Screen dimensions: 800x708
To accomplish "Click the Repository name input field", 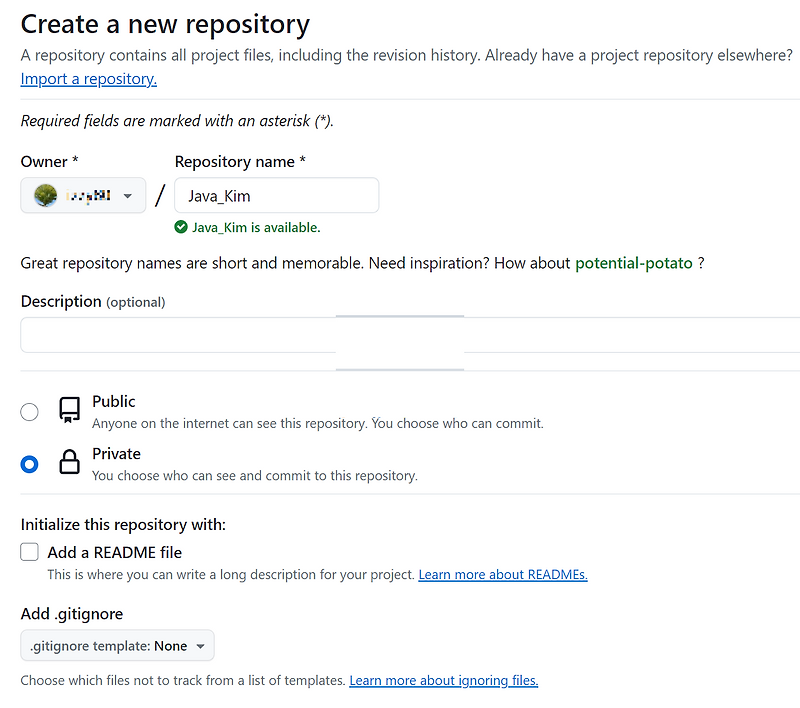I will pyautogui.click(x=276, y=194).
